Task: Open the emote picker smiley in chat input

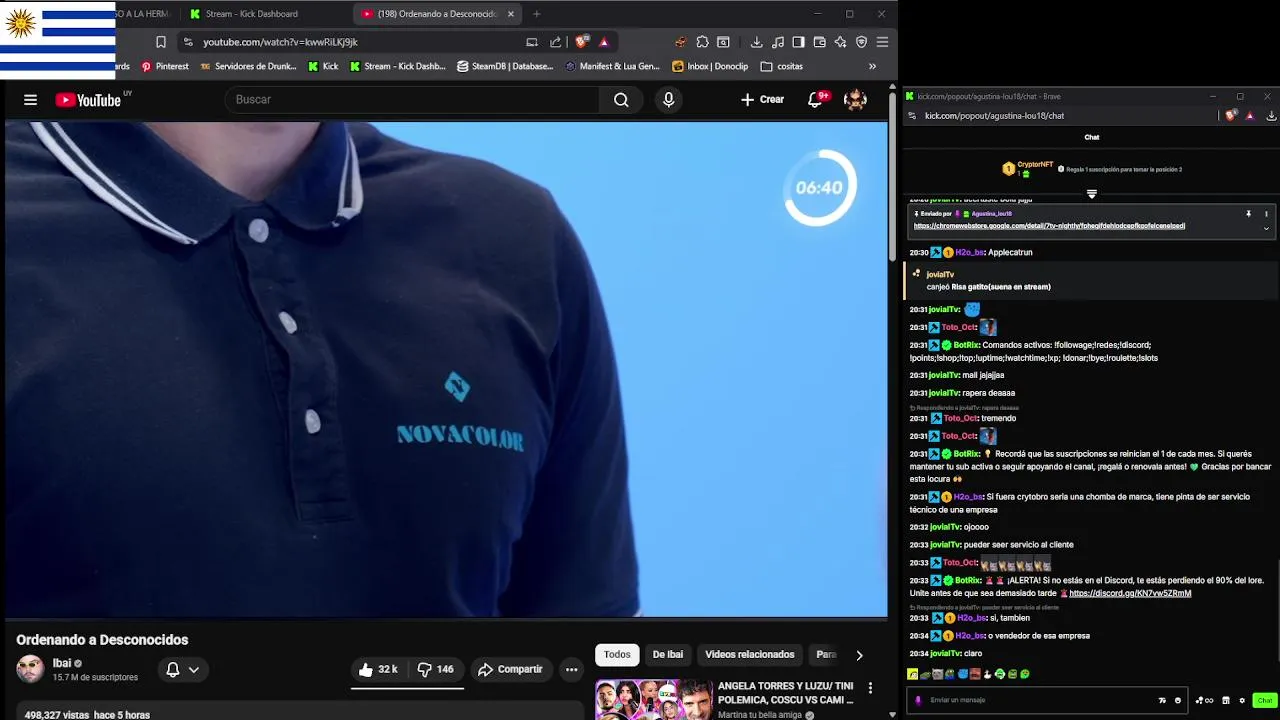Action: [1178, 700]
